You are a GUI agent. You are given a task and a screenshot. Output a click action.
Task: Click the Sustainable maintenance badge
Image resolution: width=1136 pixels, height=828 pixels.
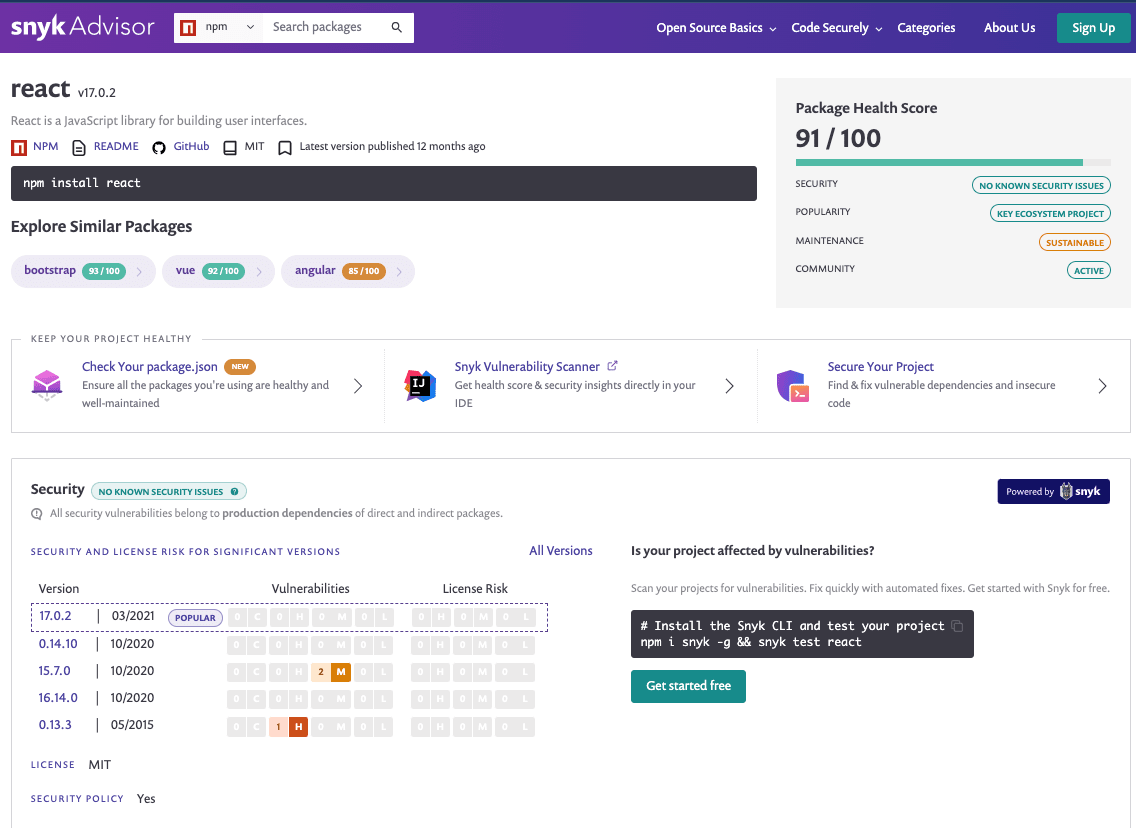1074,243
